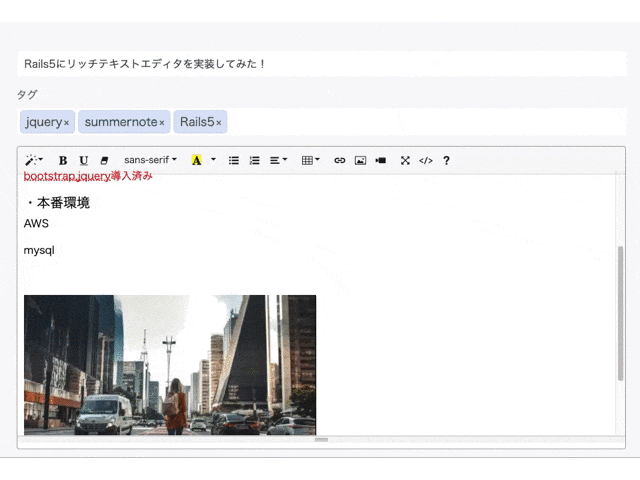
Task: Expand the text color palette arrow
Action: pos(213,160)
